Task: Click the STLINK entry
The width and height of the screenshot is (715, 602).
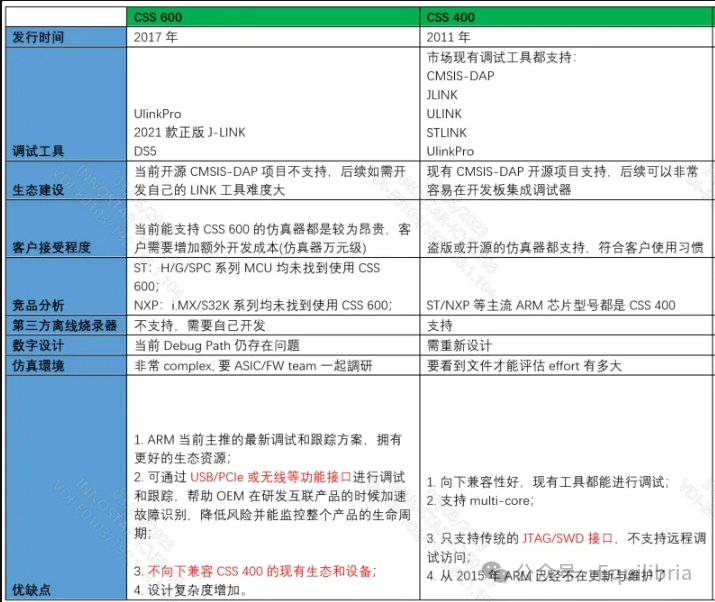Action: click(x=446, y=133)
